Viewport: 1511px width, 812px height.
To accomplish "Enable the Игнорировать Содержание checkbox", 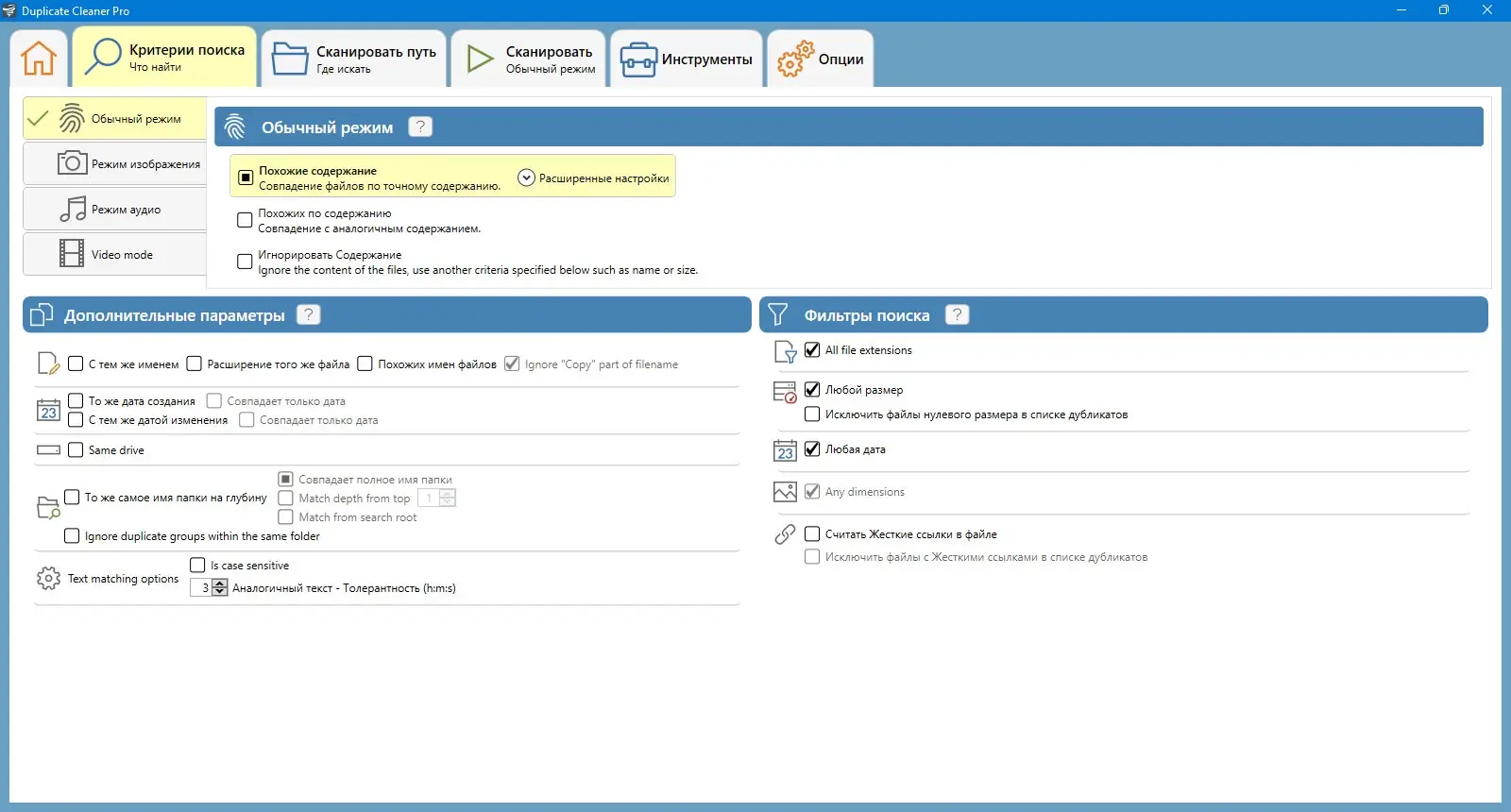I will pos(245,262).
